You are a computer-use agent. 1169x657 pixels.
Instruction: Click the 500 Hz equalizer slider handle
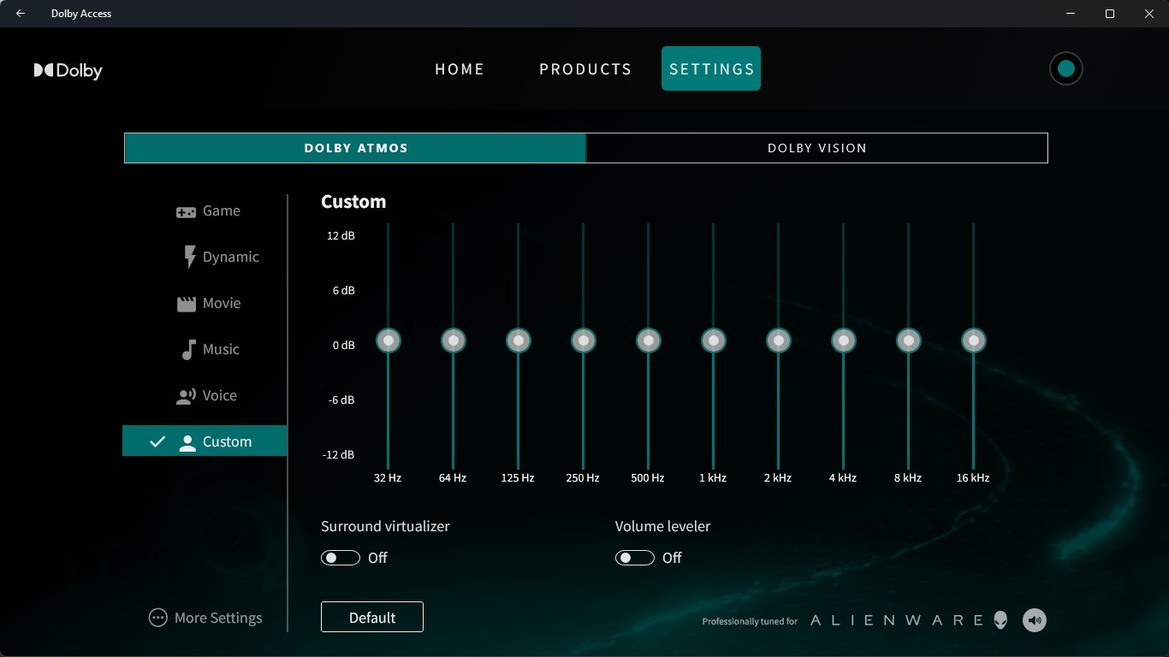(648, 341)
